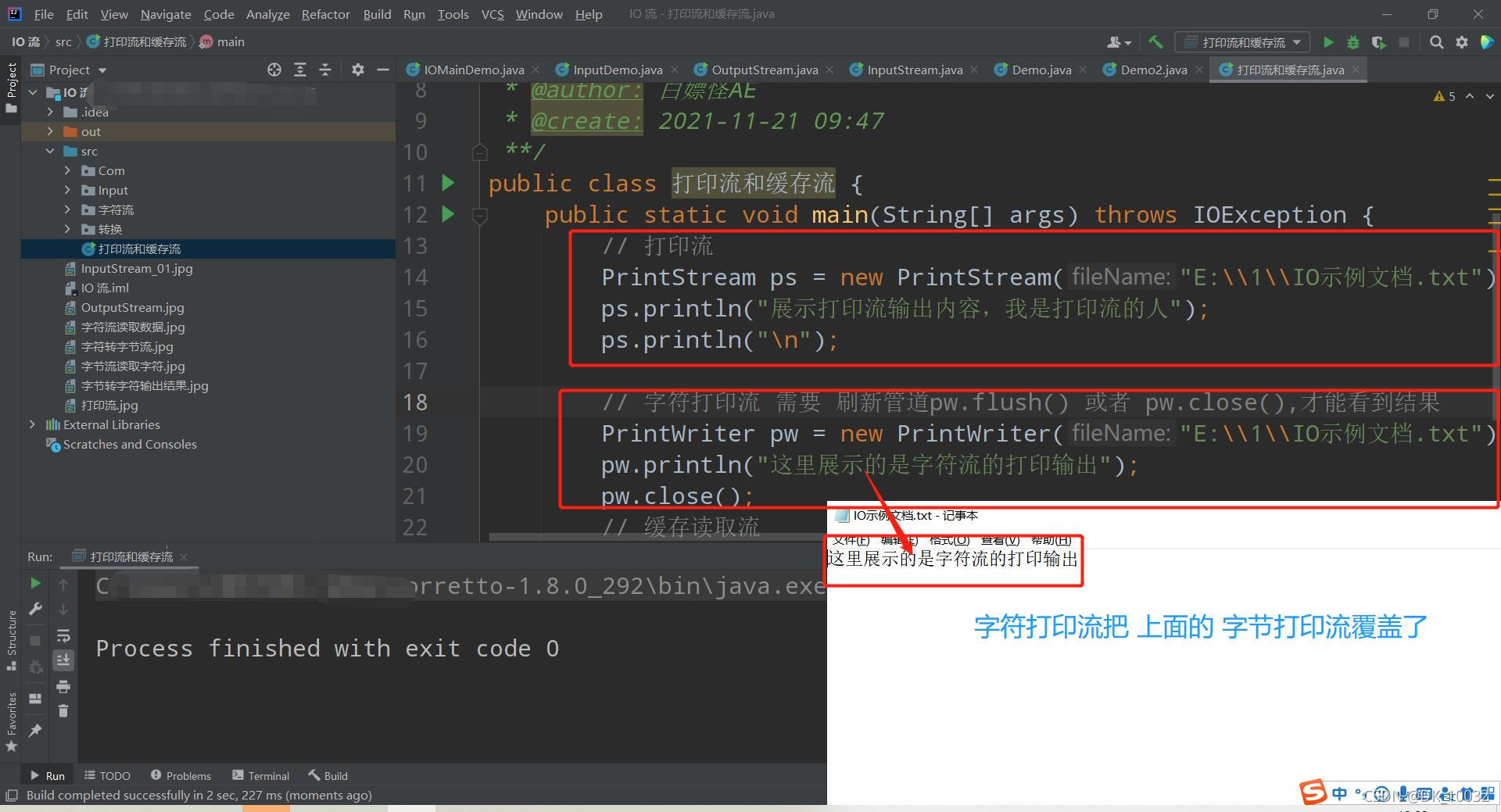Clear console with trash icon
This screenshot has width=1501, height=812.
(x=63, y=710)
